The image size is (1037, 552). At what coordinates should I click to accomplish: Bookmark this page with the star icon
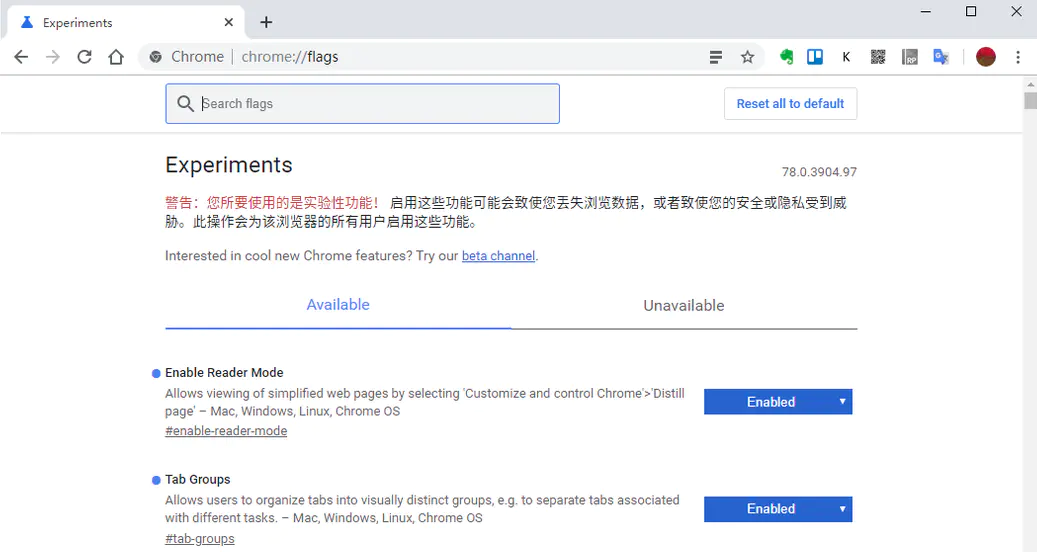coord(747,57)
